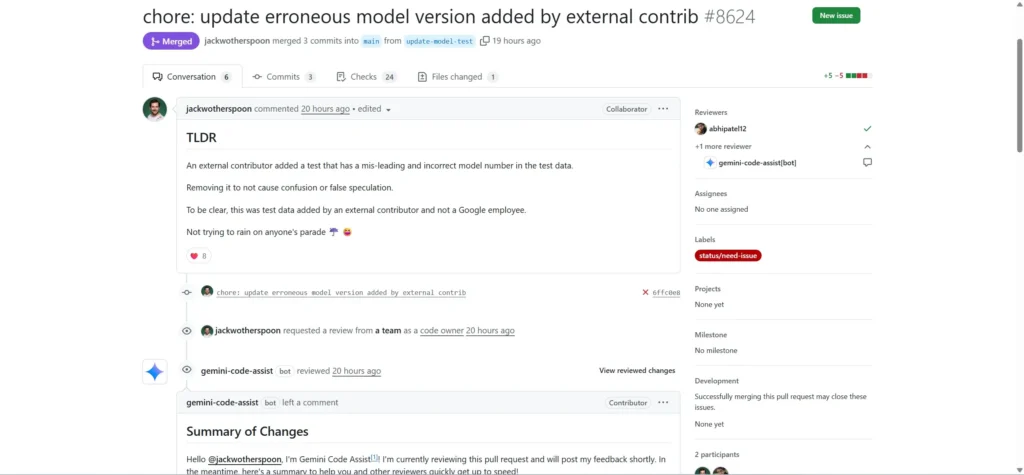Screen dimensions: 1024x475
Task: Switch to the Commits tab
Action: pos(283,77)
